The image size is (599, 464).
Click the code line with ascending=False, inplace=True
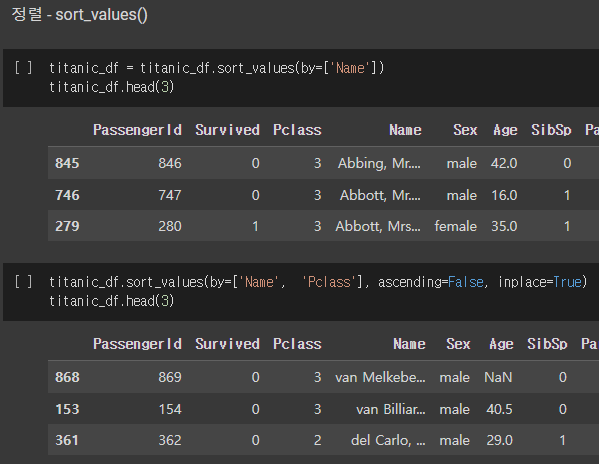point(318,282)
